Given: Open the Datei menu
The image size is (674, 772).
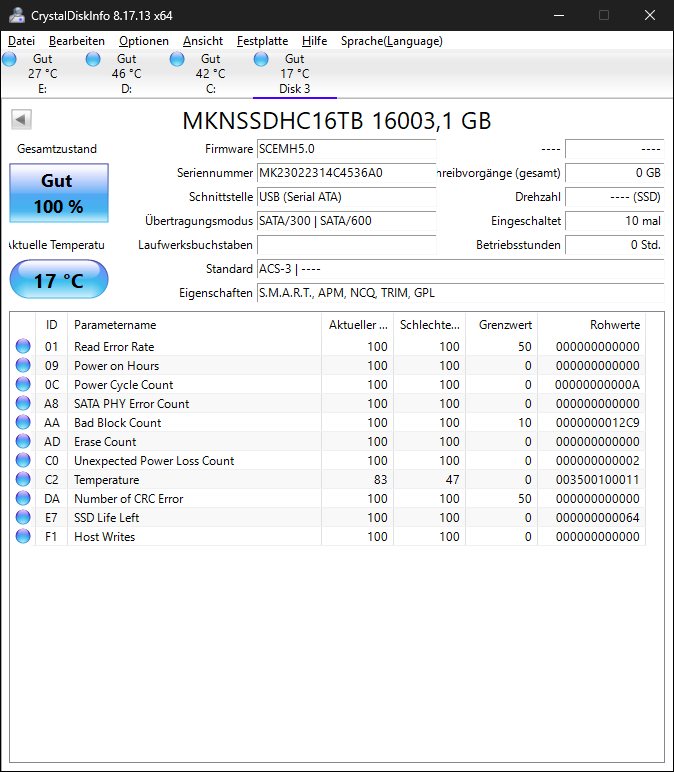Looking at the screenshot, I should pyautogui.click(x=21, y=41).
